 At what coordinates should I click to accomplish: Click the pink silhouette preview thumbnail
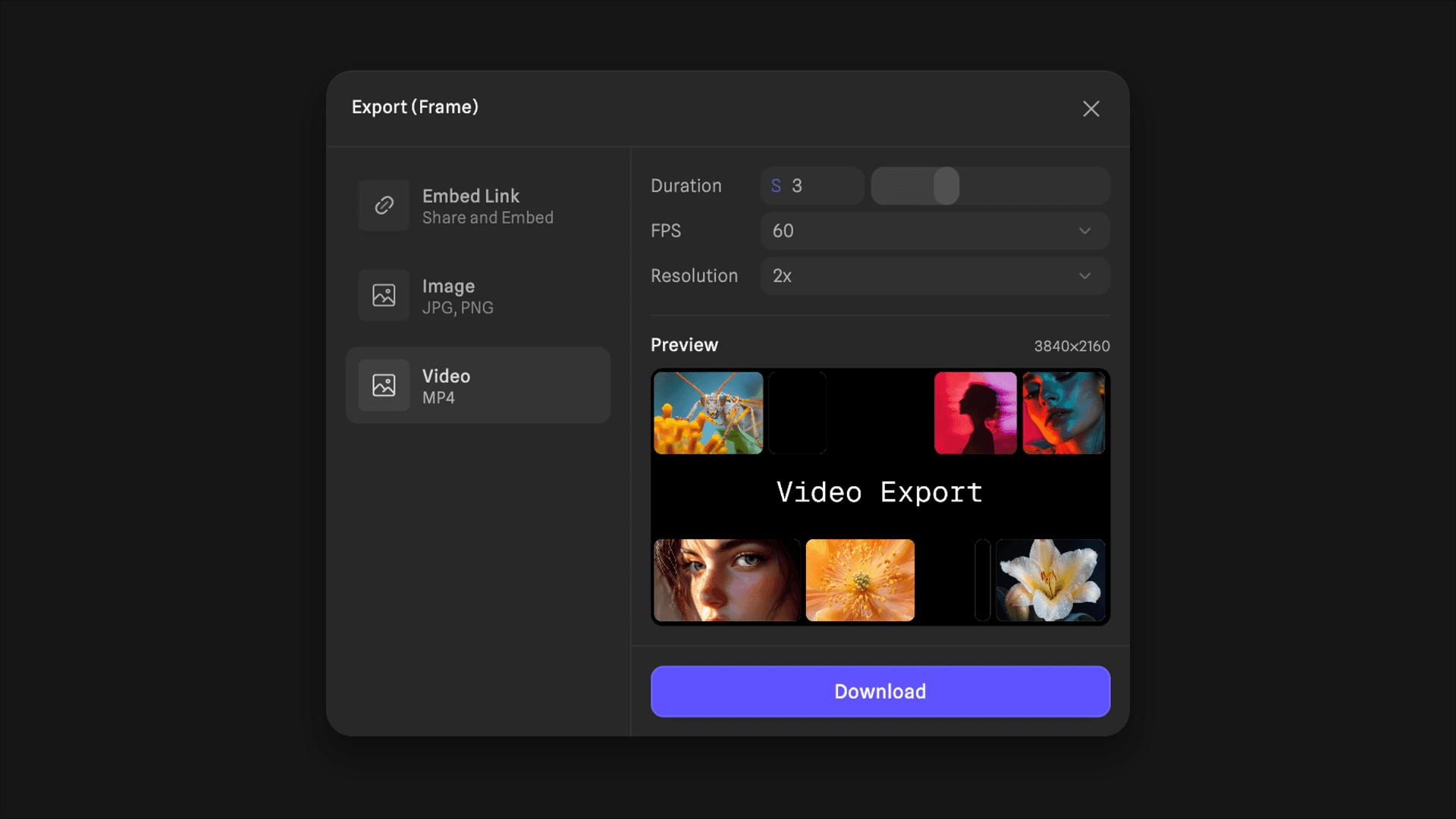point(975,413)
